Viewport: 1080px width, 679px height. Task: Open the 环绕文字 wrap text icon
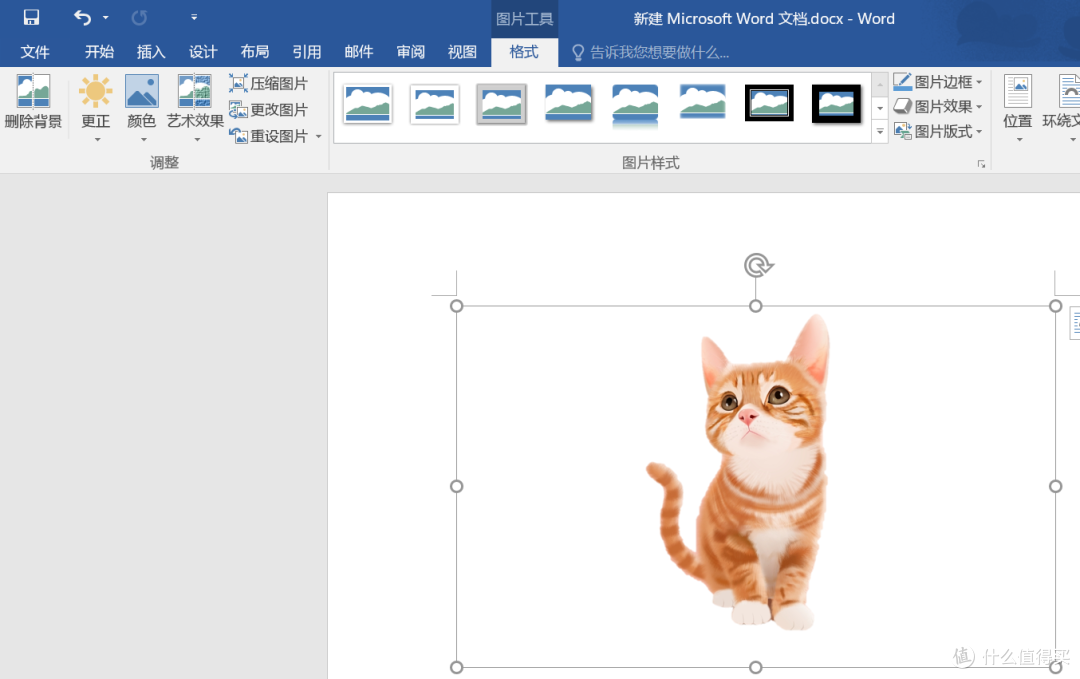point(1069,92)
